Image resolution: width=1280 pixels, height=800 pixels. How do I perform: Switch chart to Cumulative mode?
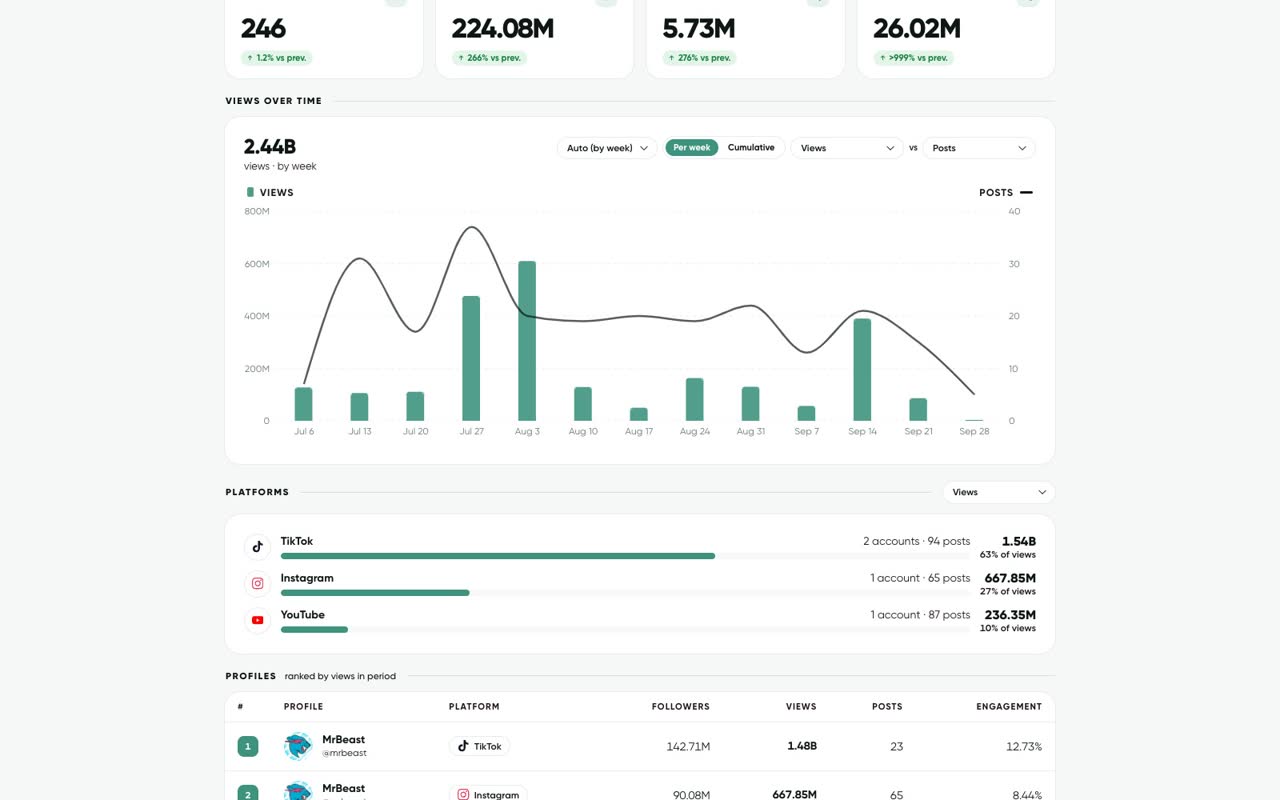pos(751,148)
